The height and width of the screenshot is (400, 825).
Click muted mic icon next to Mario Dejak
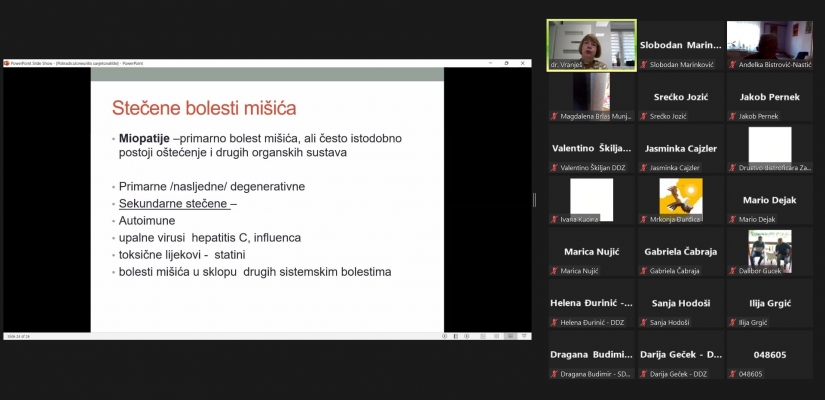[x=732, y=219]
